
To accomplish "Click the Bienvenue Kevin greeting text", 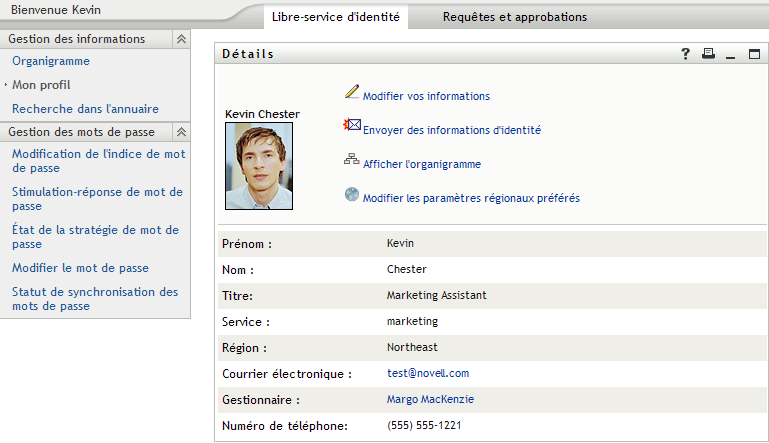I will [x=56, y=10].
